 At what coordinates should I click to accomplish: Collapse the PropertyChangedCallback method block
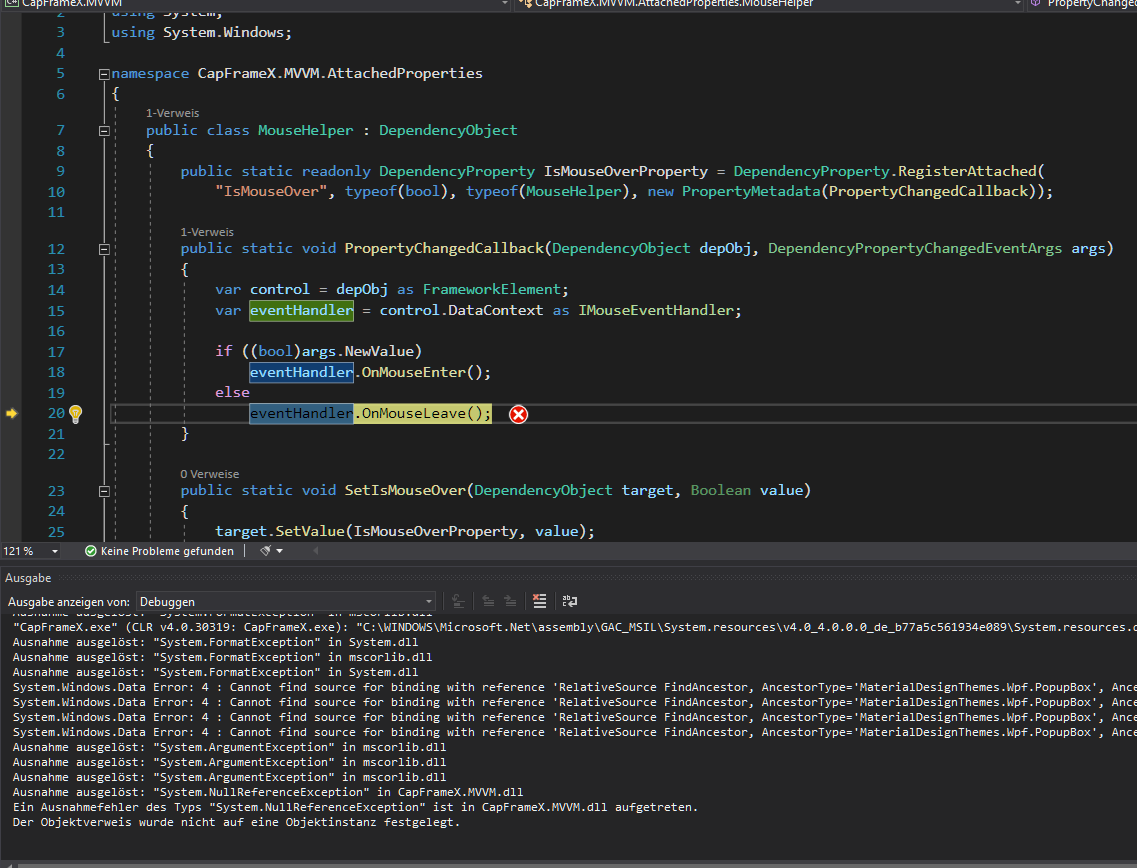103,249
